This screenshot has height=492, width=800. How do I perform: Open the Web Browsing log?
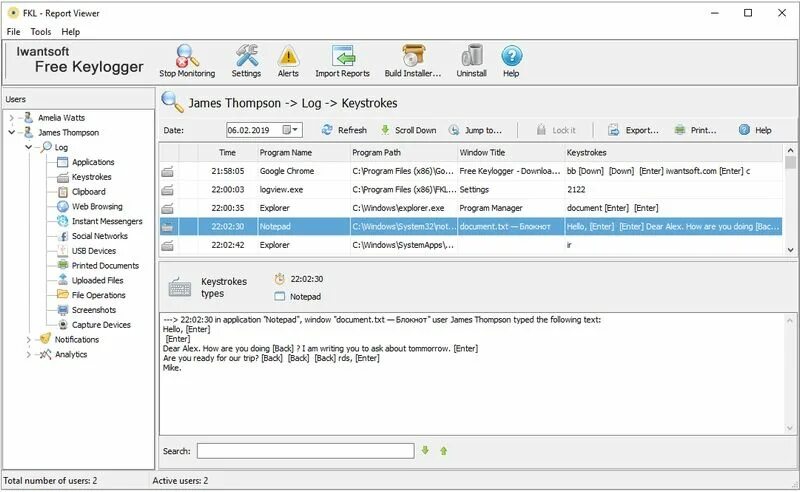tap(97, 207)
